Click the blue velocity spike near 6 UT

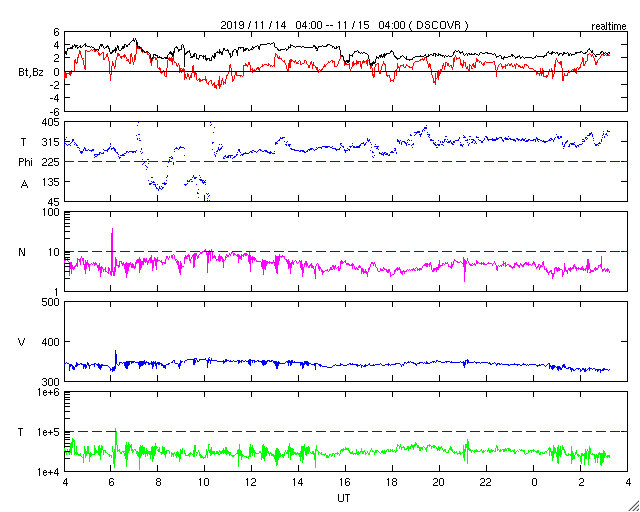pyautogui.click(x=116, y=358)
